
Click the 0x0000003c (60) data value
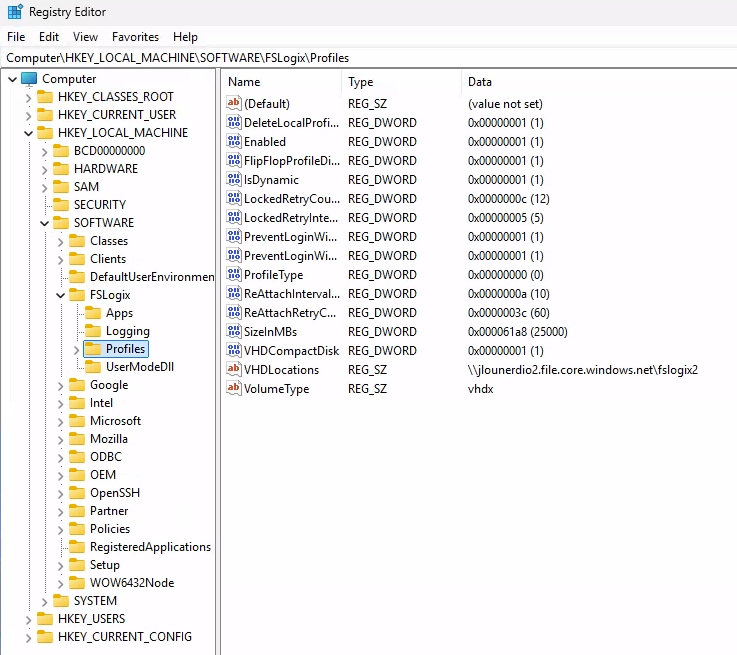509,312
